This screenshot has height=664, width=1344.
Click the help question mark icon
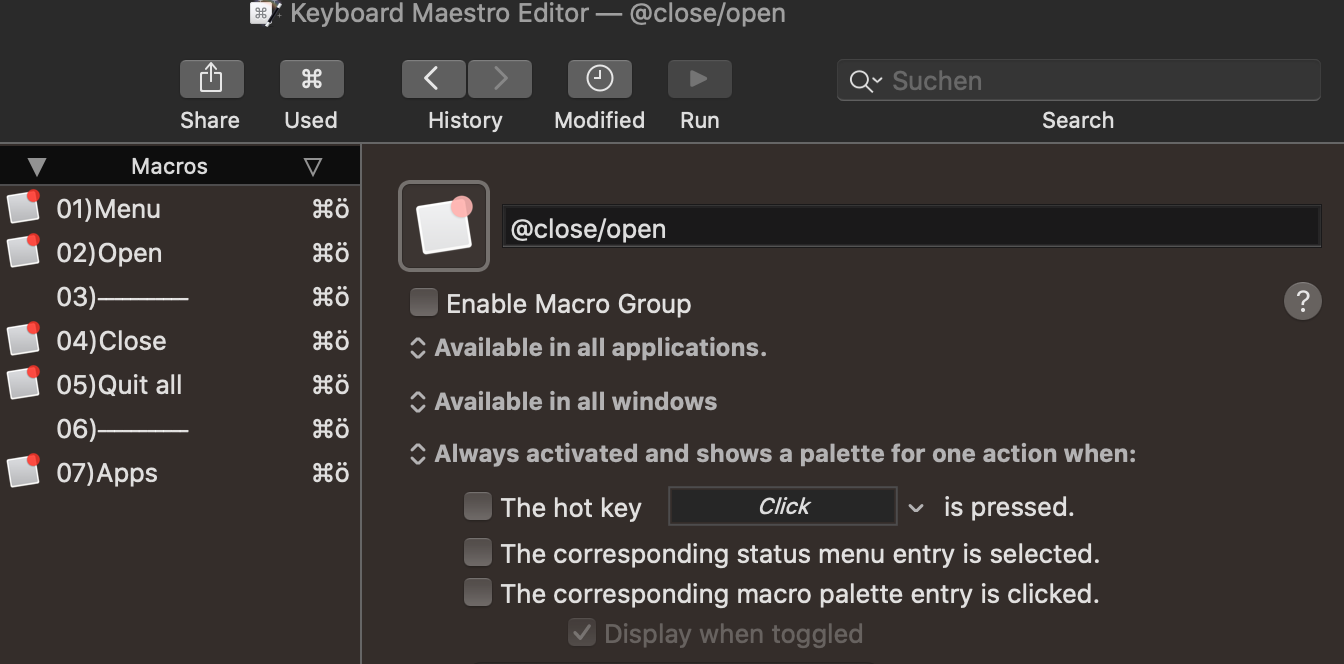point(1302,301)
